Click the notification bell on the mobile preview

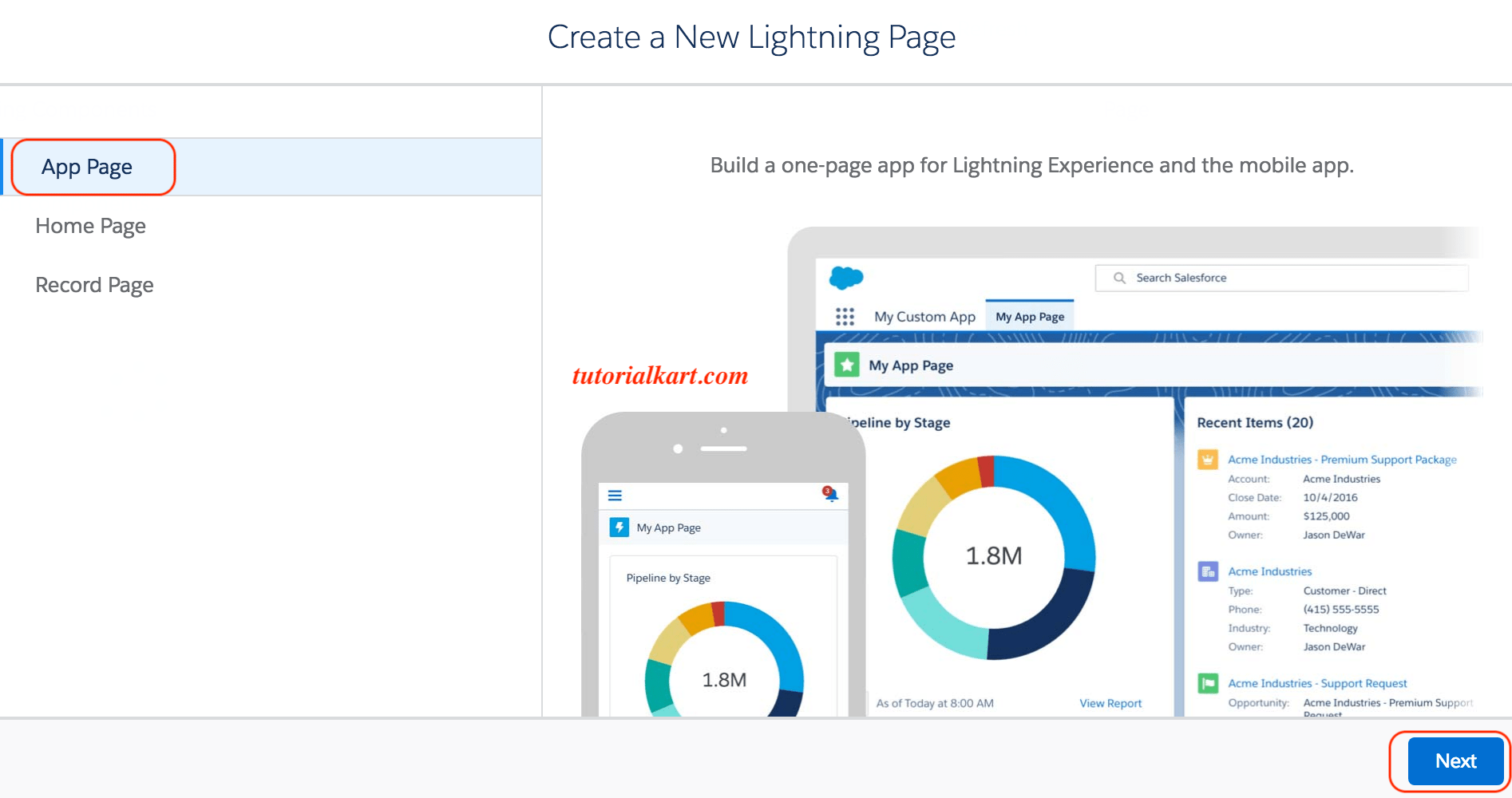point(830,495)
